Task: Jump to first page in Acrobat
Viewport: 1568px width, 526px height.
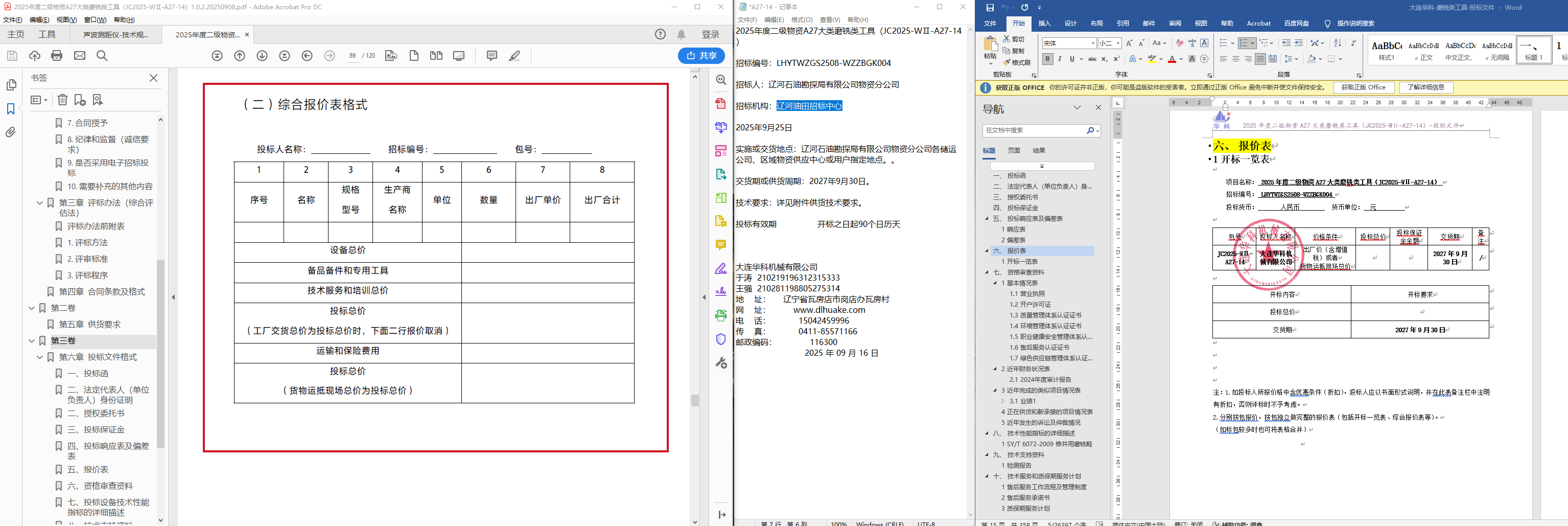Action: (x=217, y=55)
